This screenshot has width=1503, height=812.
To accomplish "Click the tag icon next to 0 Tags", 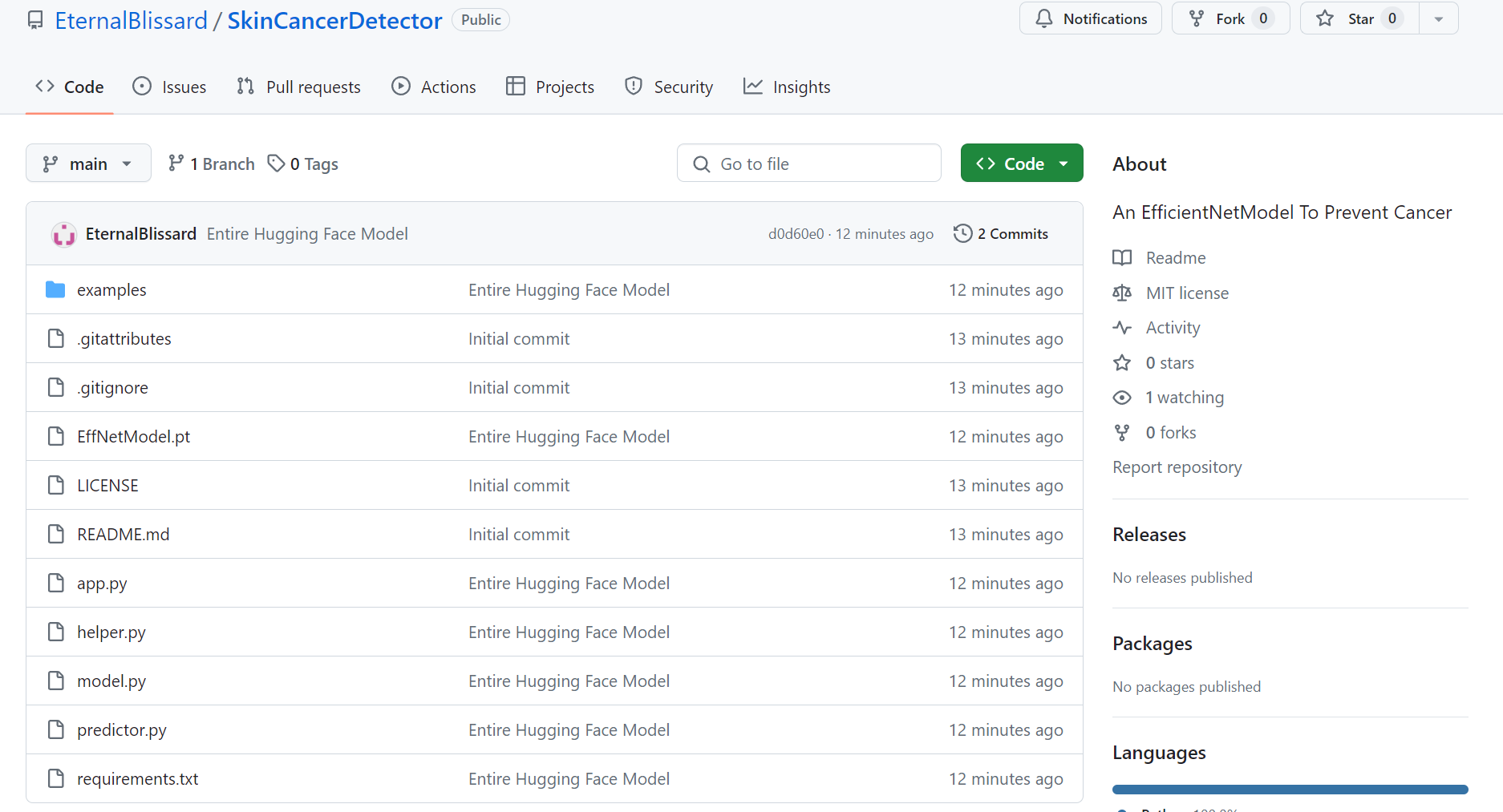I will click(276, 164).
